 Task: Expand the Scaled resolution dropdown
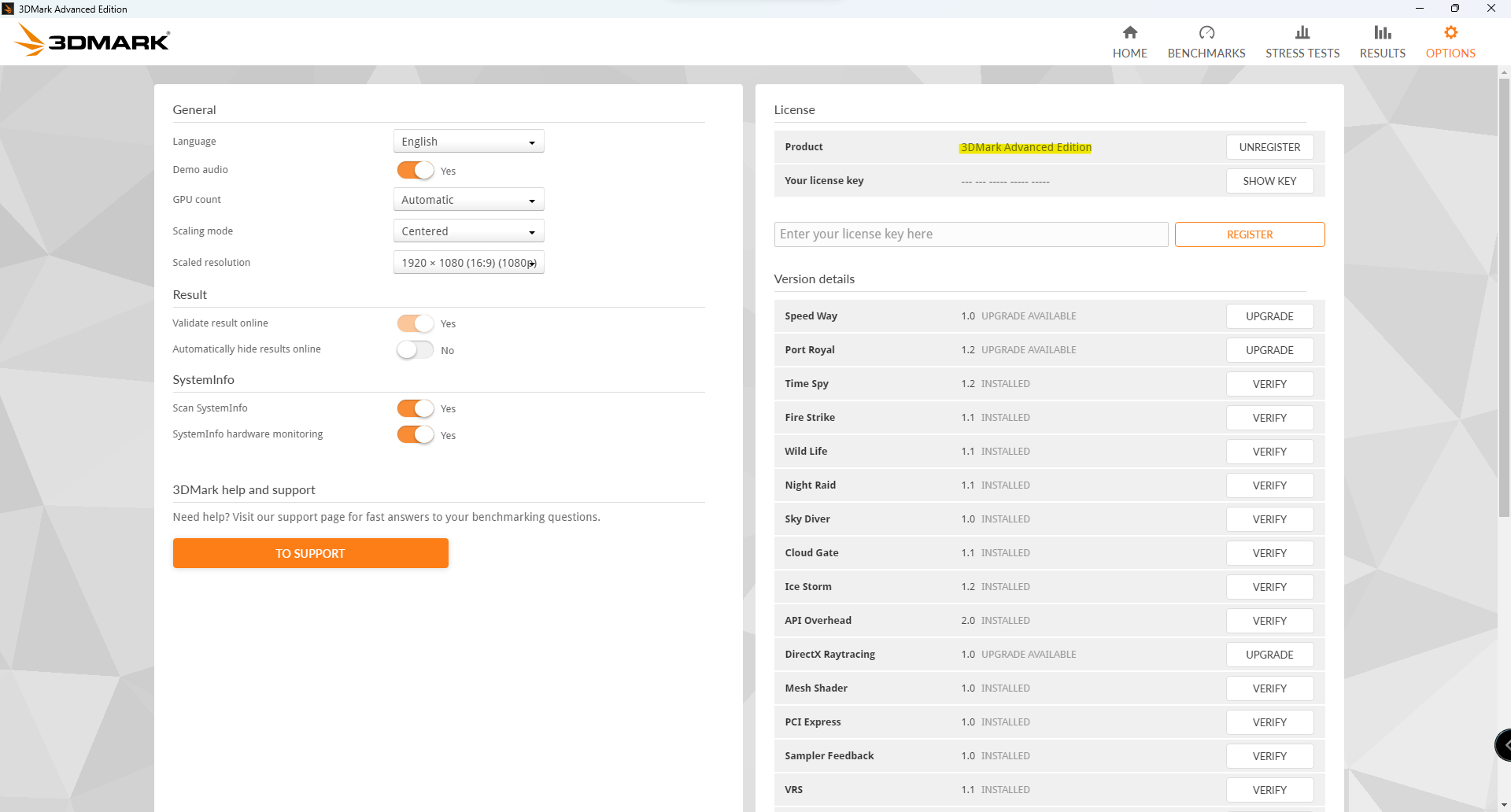point(468,263)
